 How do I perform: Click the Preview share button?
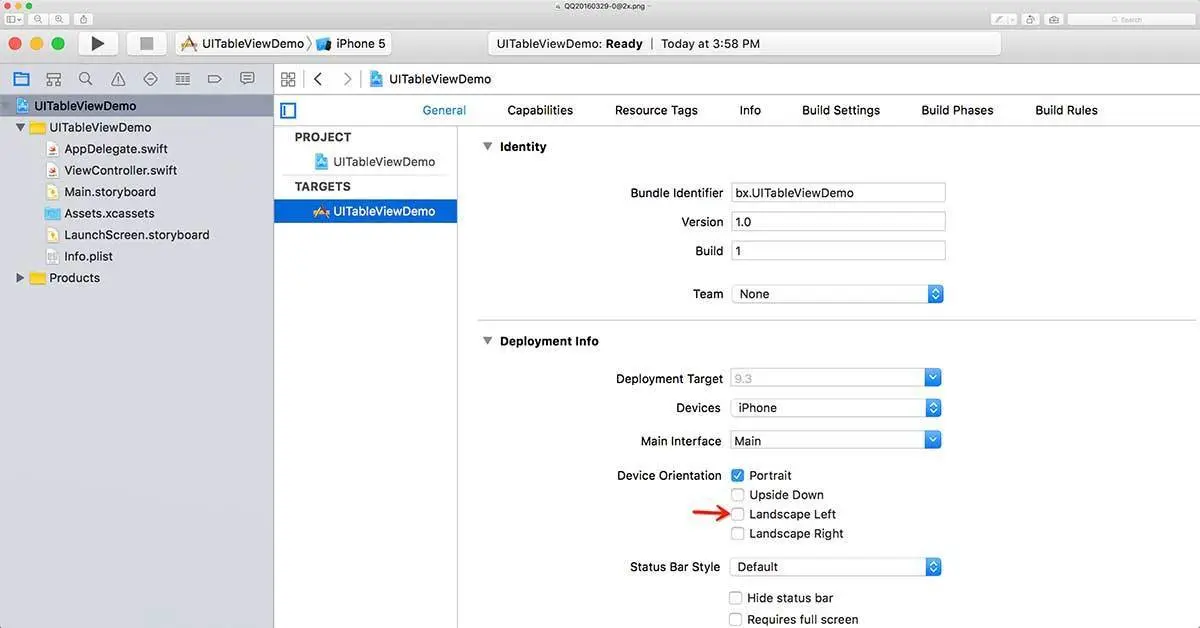coord(83,19)
